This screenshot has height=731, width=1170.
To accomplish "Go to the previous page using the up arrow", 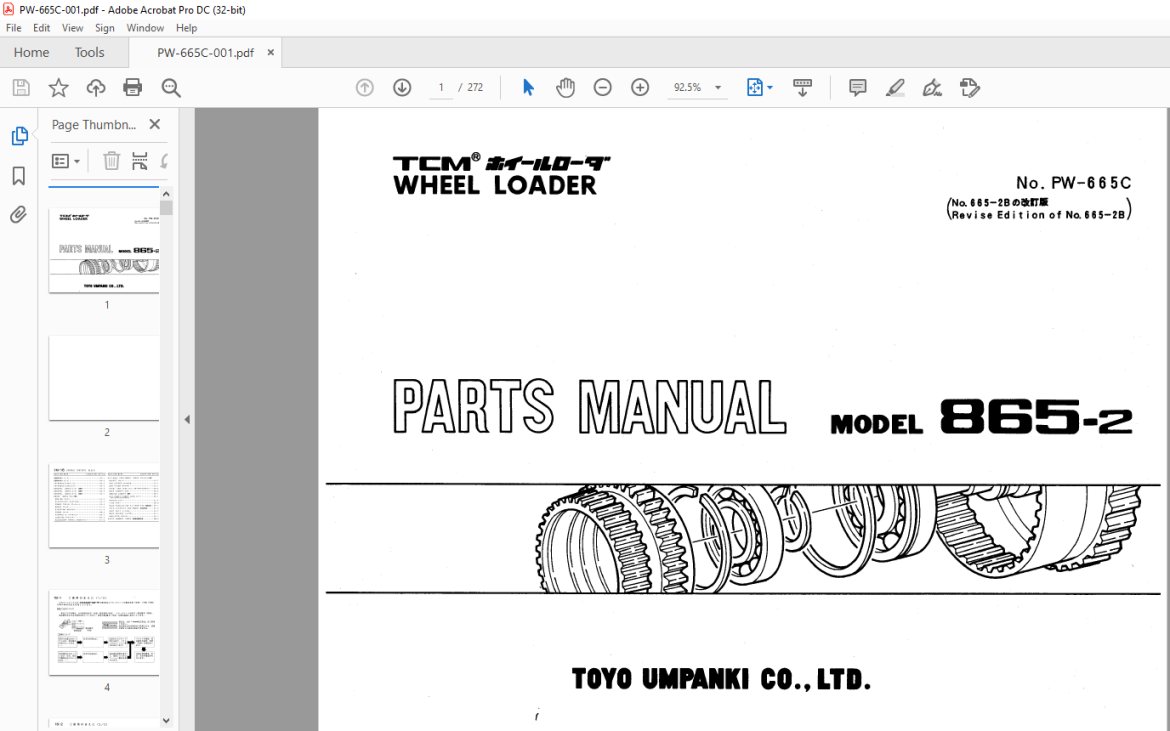I will pos(364,88).
